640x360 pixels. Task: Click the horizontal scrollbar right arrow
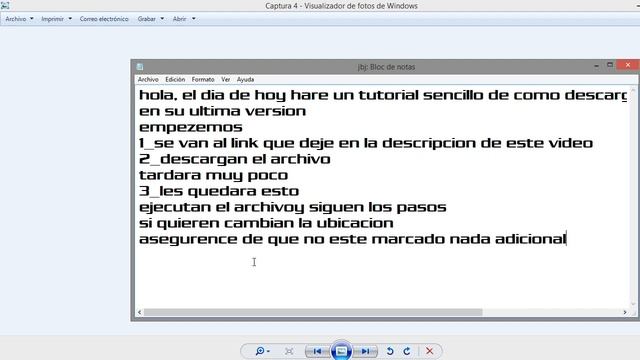click(625, 312)
